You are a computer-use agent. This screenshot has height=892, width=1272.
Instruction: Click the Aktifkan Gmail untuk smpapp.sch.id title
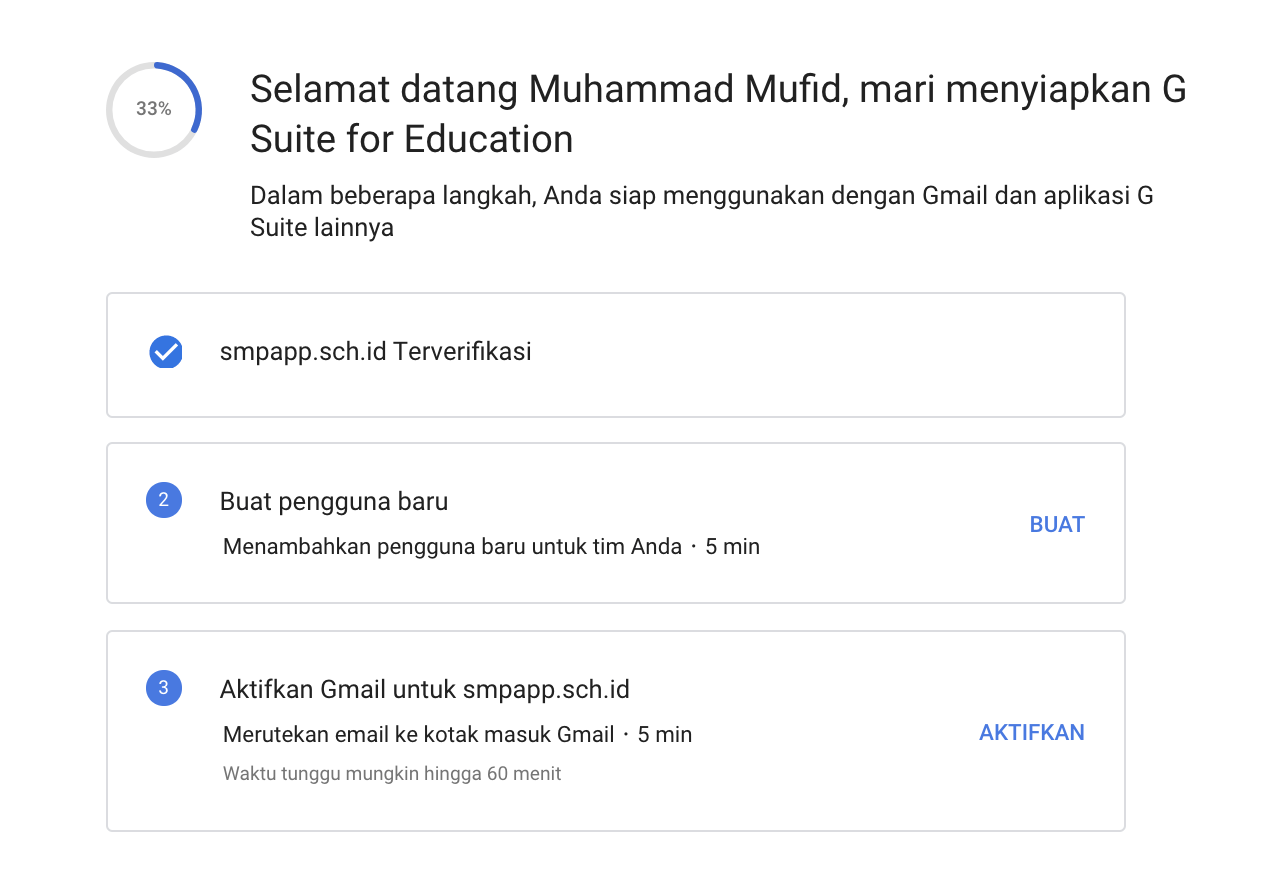point(424,688)
